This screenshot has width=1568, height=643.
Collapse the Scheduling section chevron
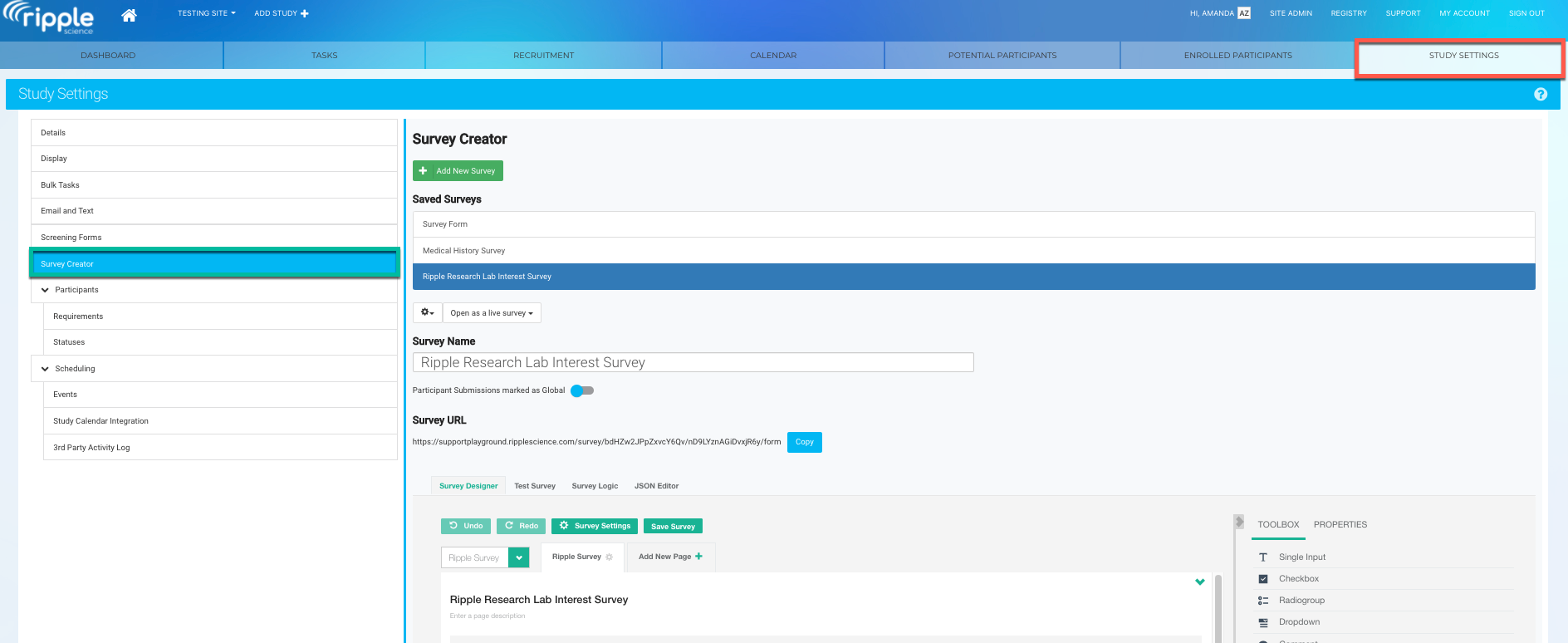(x=45, y=369)
